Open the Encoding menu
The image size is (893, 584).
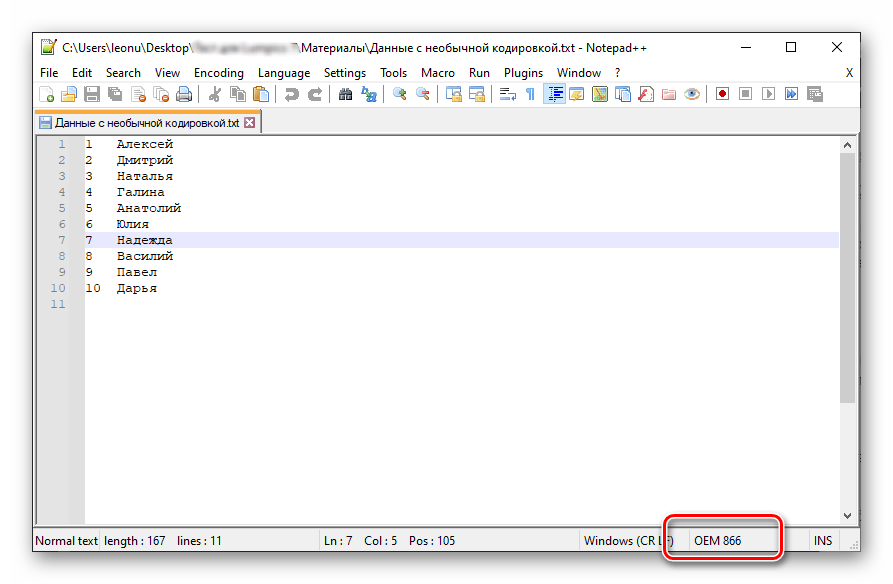(x=218, y=73)
